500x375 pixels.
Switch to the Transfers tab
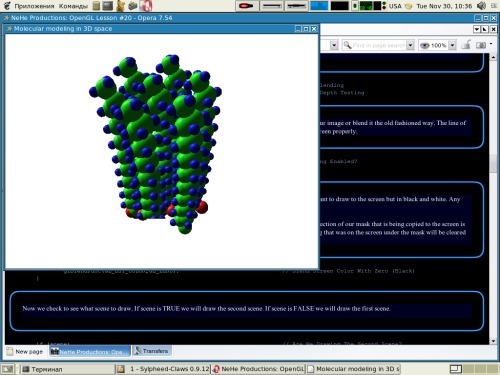click(152, 351)
